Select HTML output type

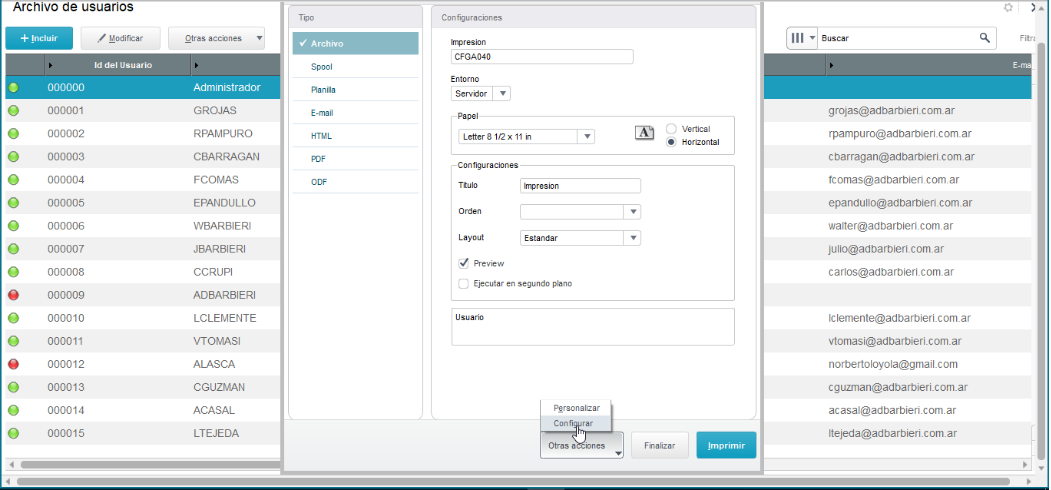(x=355, y=136)
